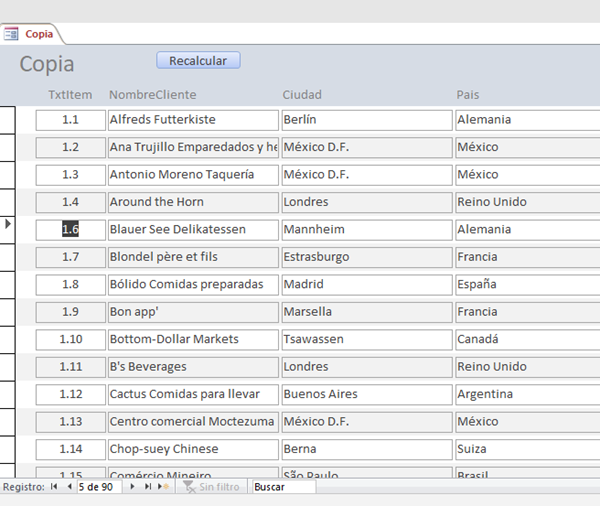
Task: Go to first record in navigation bar
Action: coord(54,487)
